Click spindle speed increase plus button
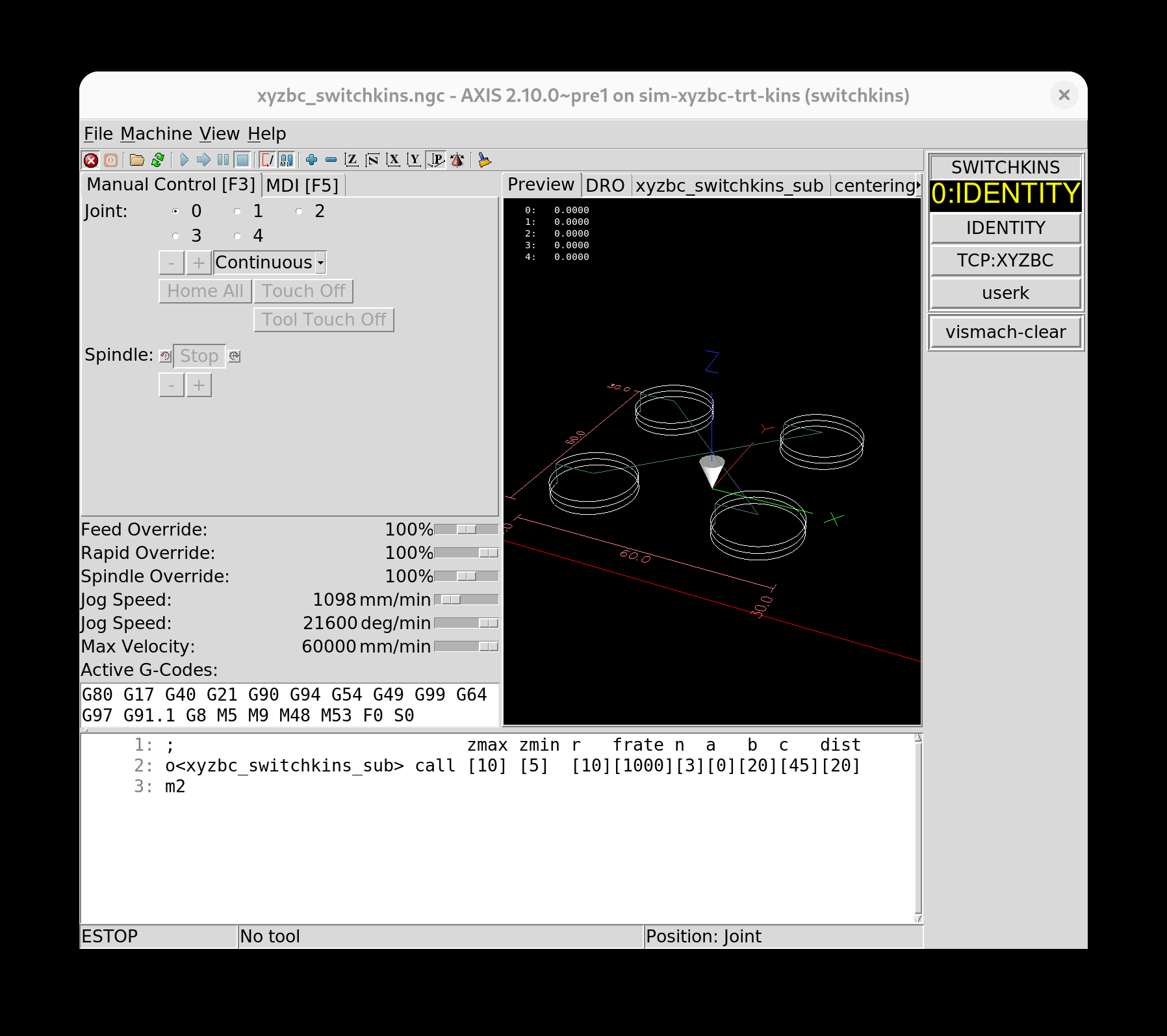 pos(199,385)
